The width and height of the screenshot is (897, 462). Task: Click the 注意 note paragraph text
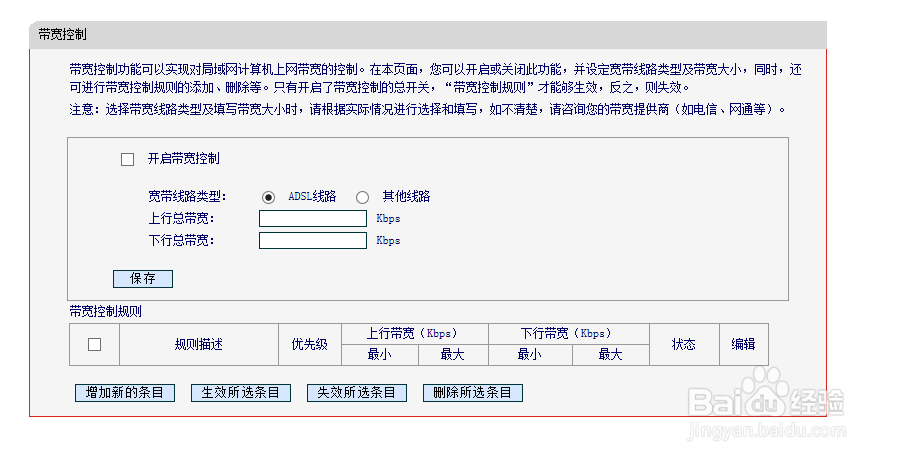click(428, 109)
